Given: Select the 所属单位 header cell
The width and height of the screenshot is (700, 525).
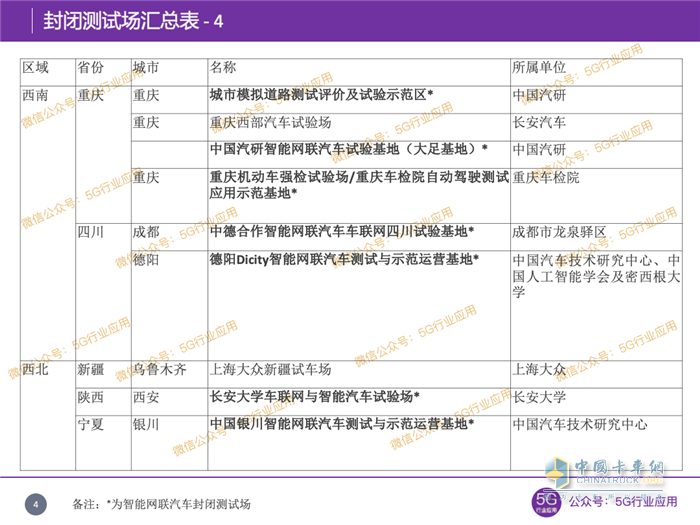Looking at the screenshot, I should (596, 72).
